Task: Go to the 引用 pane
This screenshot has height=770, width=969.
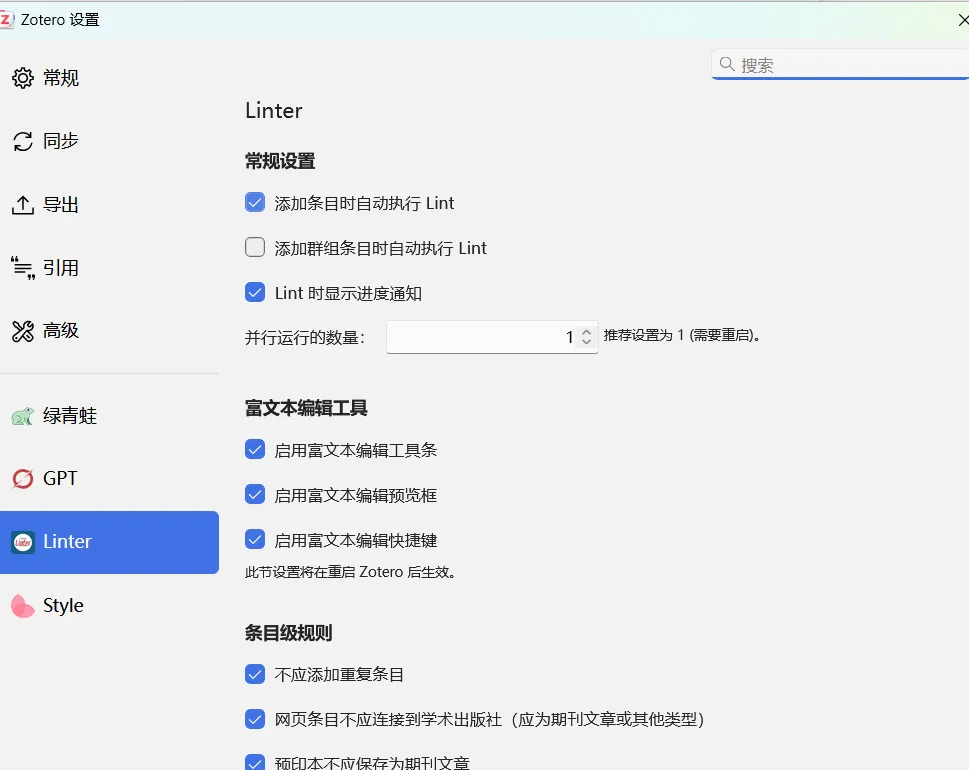Action: tap(61, 268)
